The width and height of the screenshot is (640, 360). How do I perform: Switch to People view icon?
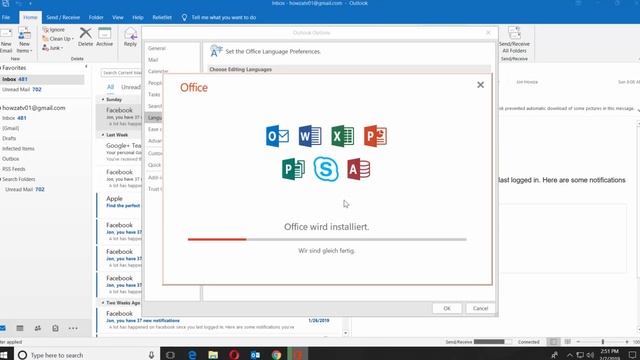[38, 328]
